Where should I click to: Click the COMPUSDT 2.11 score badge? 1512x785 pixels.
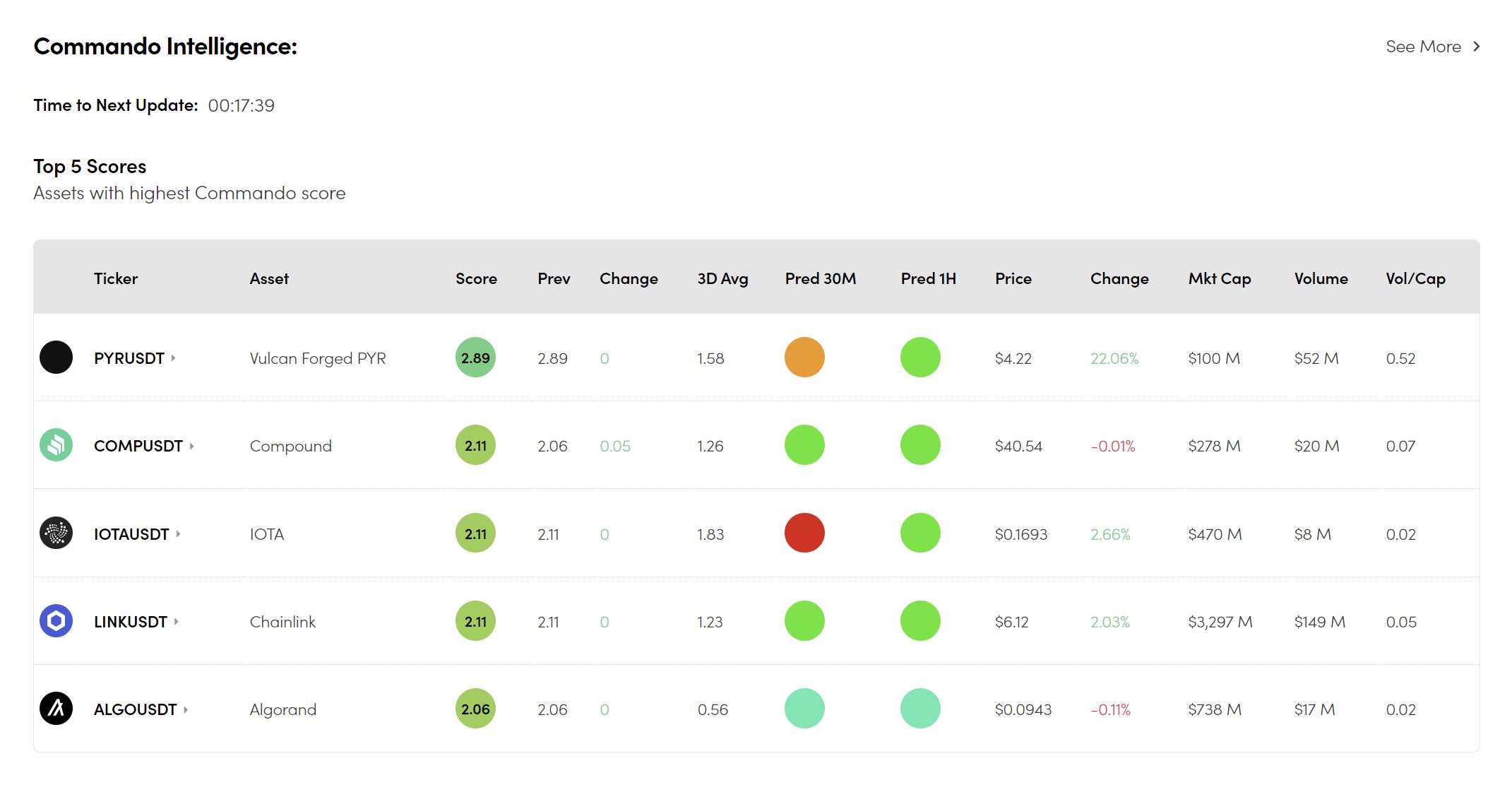click(x=475, y=445)
